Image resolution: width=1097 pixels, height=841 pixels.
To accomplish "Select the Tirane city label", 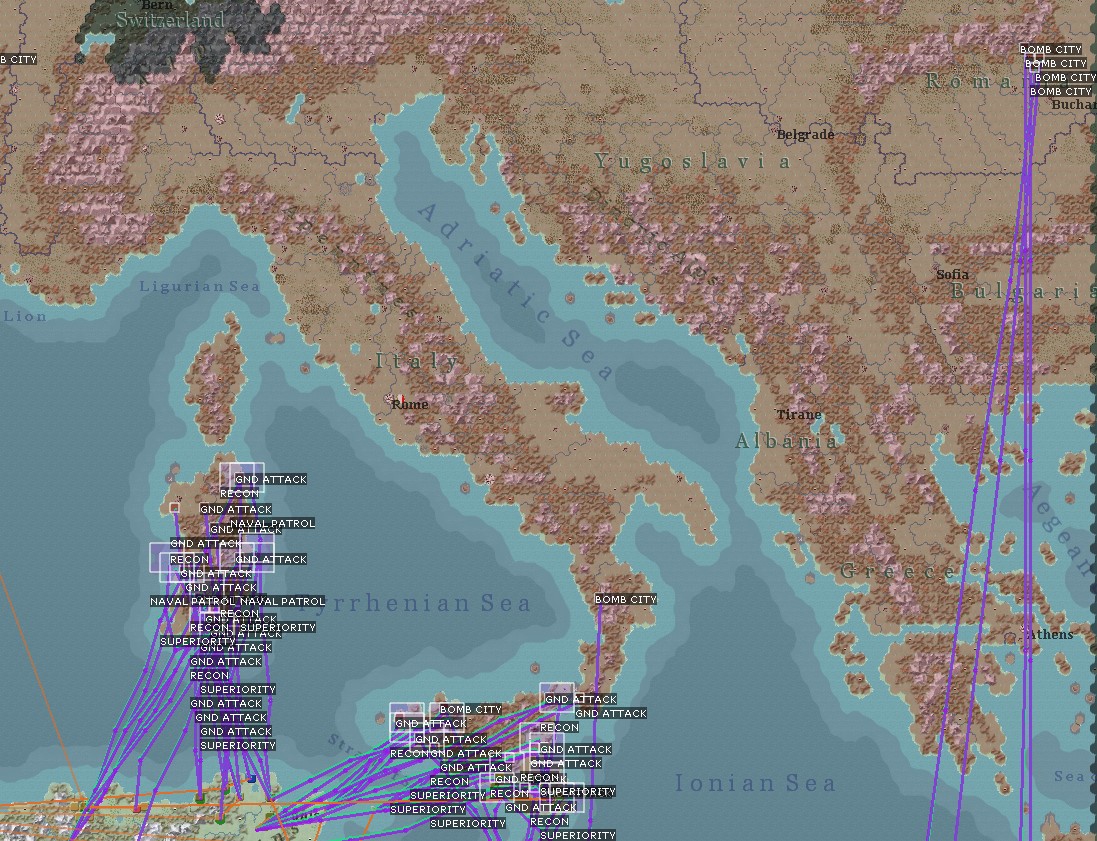I will click(799, 414).
